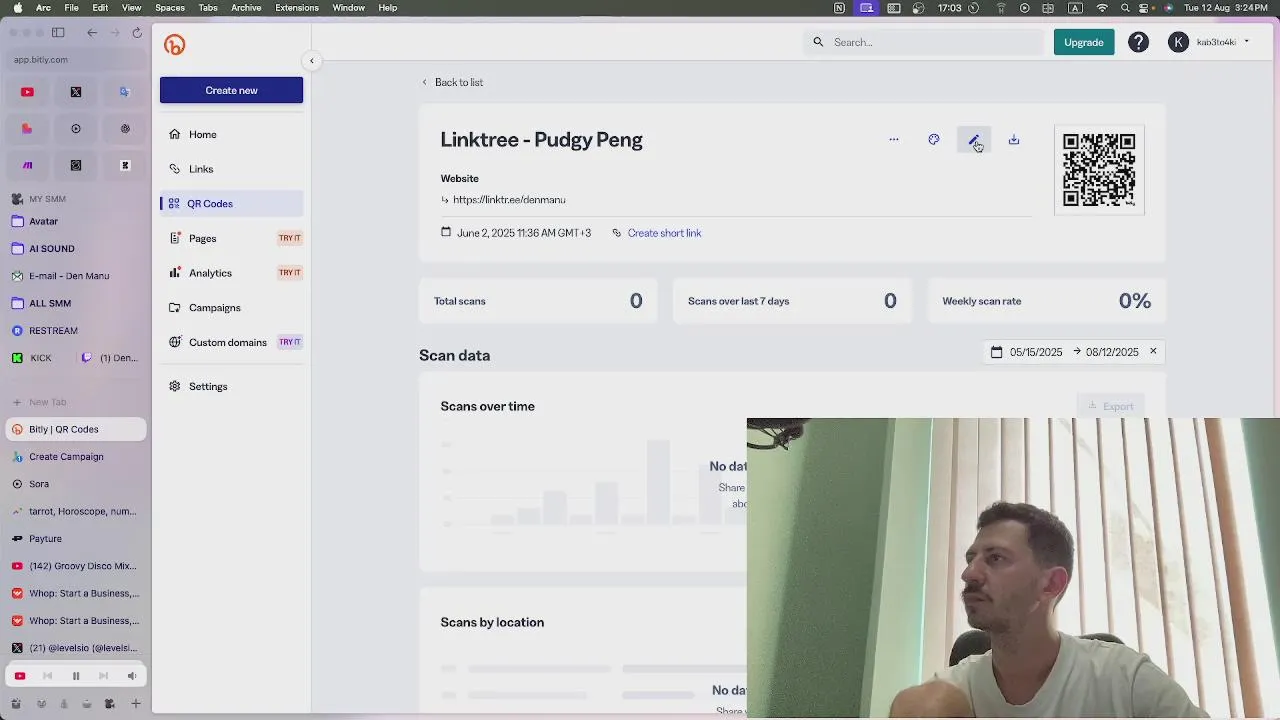Mute audio with the mini player speaker icon

131,676
